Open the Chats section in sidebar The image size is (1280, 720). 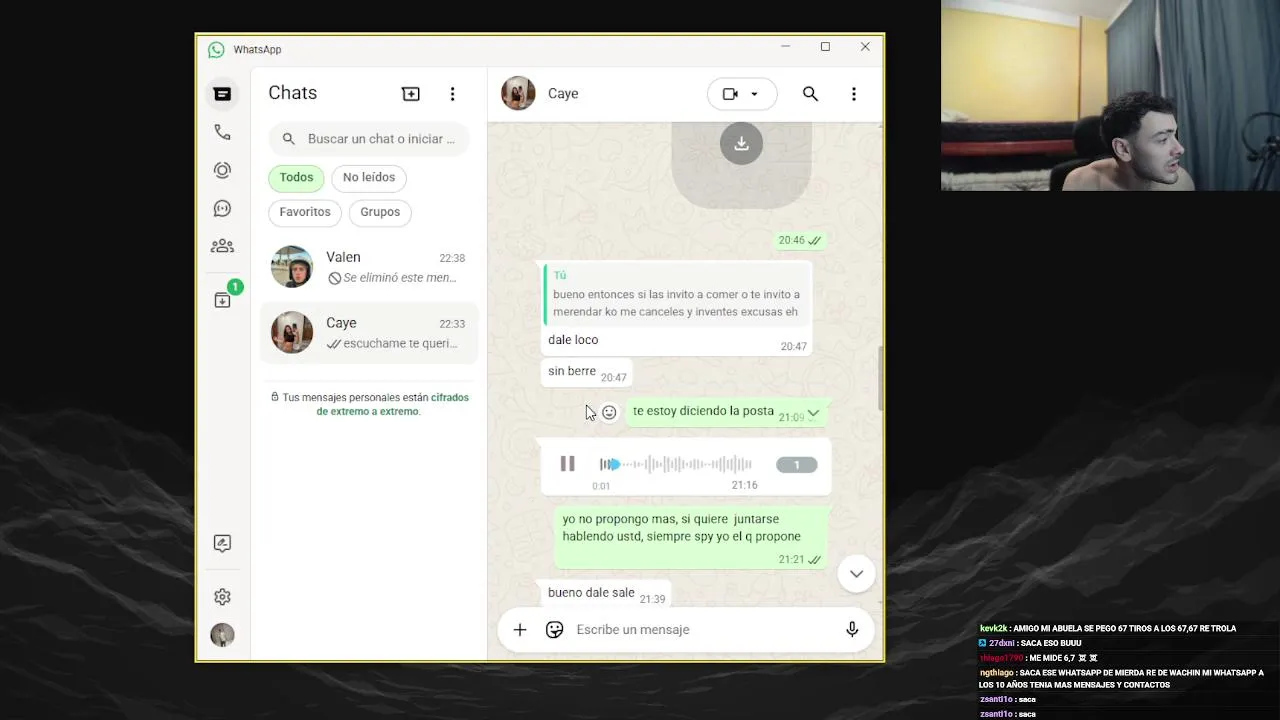pyautogui.click(x=222, y=94)
